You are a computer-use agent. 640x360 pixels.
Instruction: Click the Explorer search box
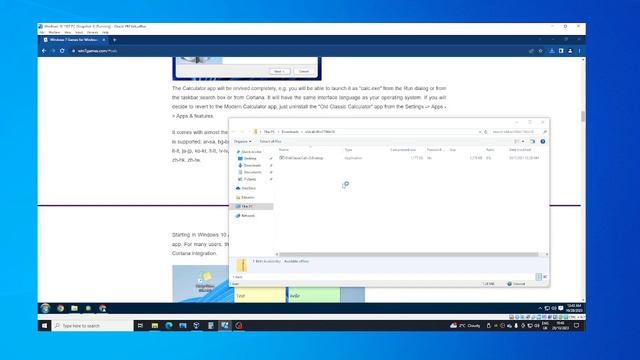click(518, 132)
